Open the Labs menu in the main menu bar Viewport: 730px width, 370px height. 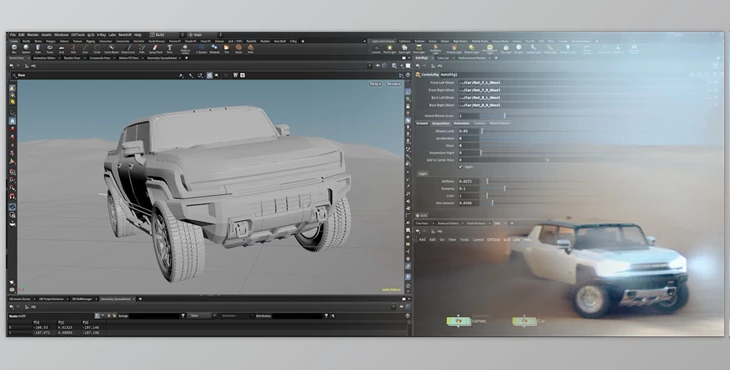112,35
